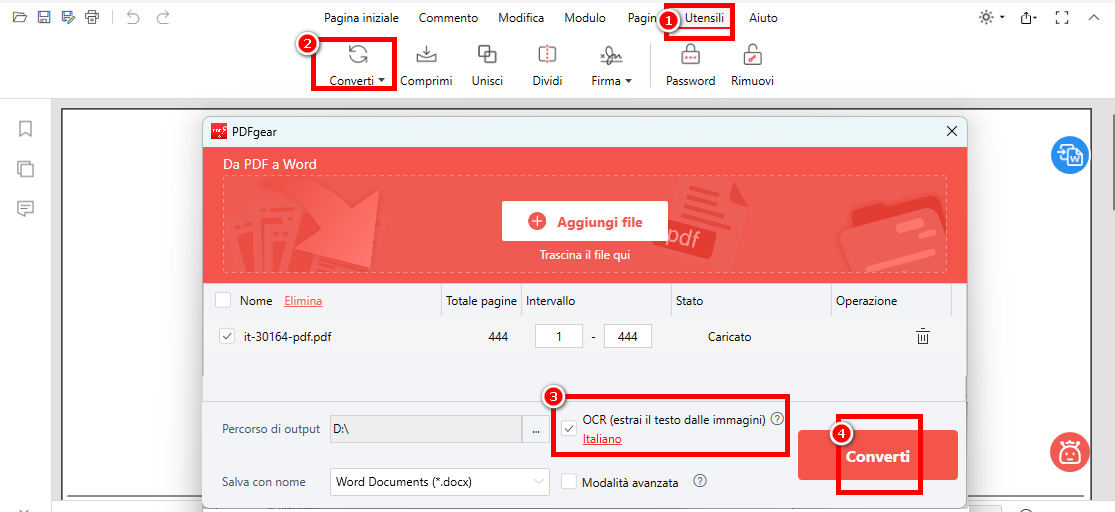Click the start page field showing 1
The width and height of the screenshot is (1115, 512).
coord(559,336)
